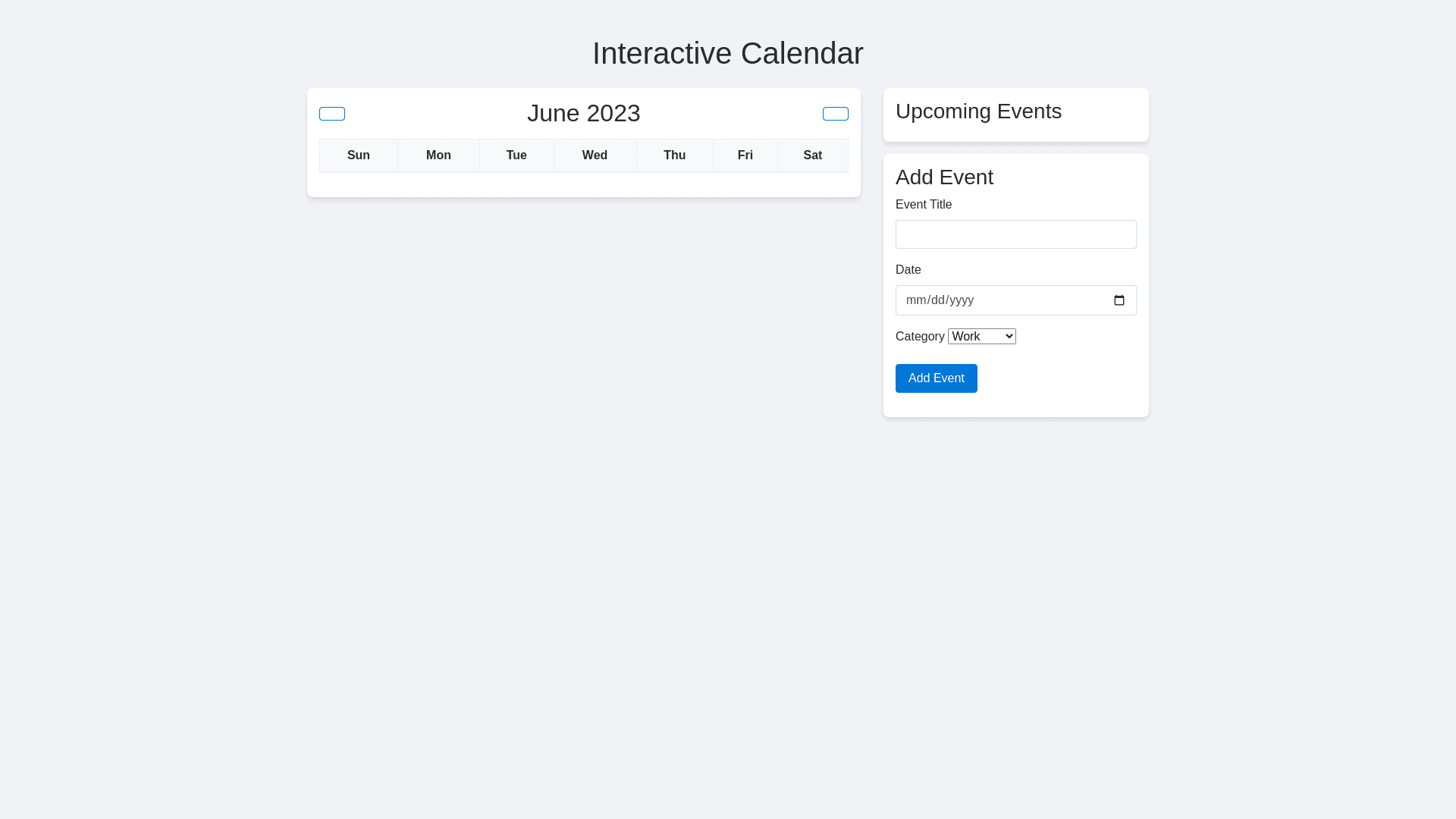Click the Category label text
This screenshot has height=819, width=1456.
point(919,337)
